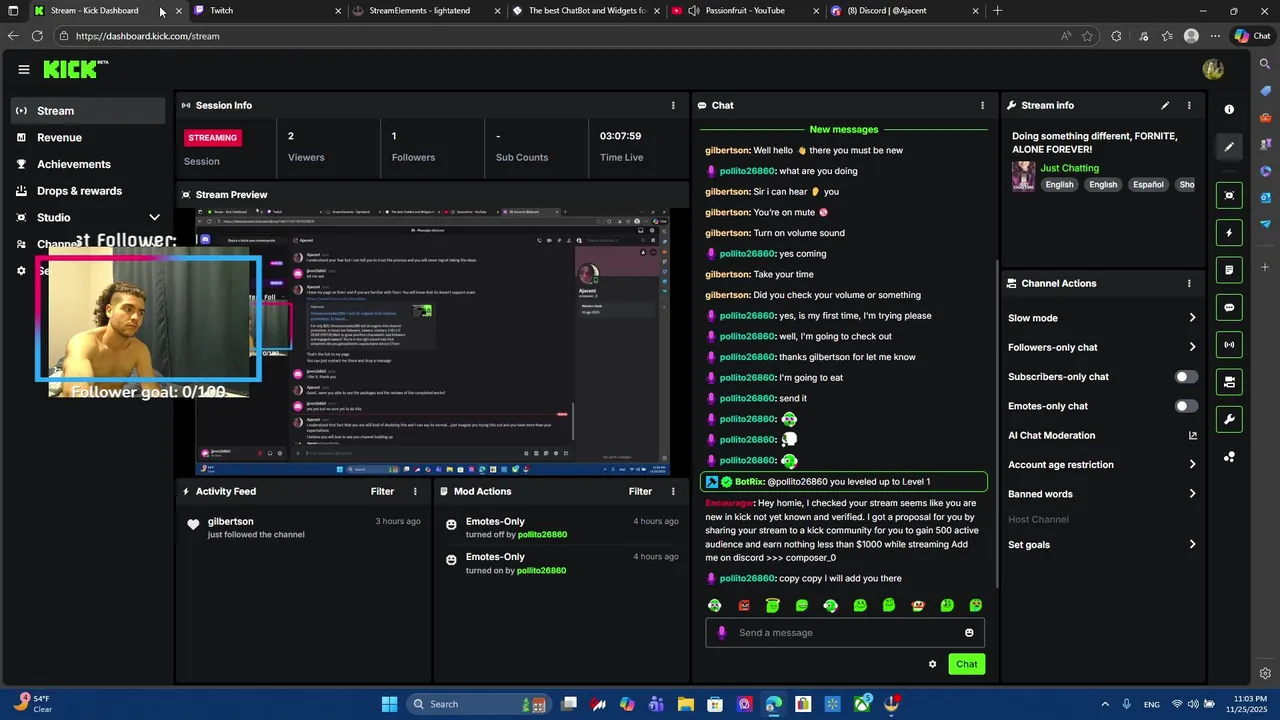The width and height of the screenshot is (1280, 720).
Task: Open Stream info three-dot menu
Action: click(1189, 105)
